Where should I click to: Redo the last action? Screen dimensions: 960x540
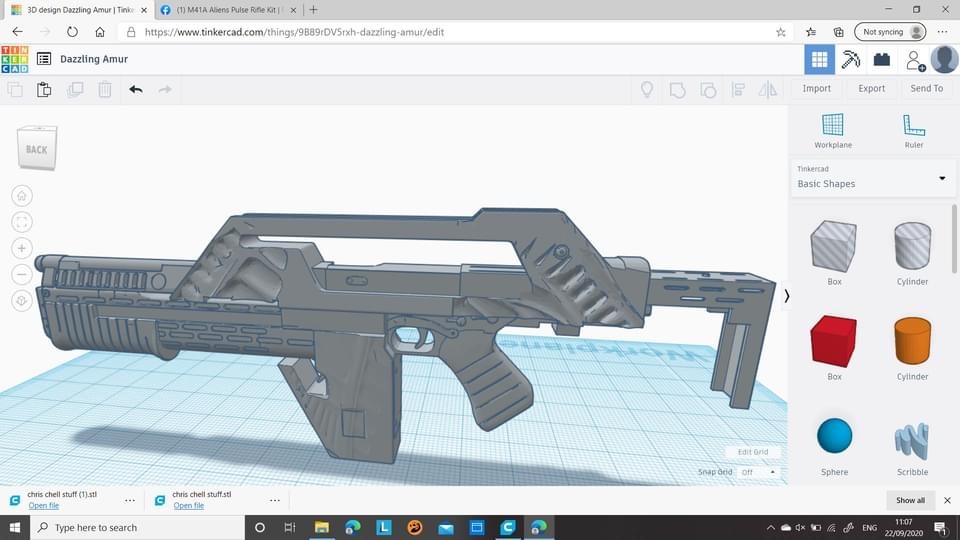coord(165,89)
